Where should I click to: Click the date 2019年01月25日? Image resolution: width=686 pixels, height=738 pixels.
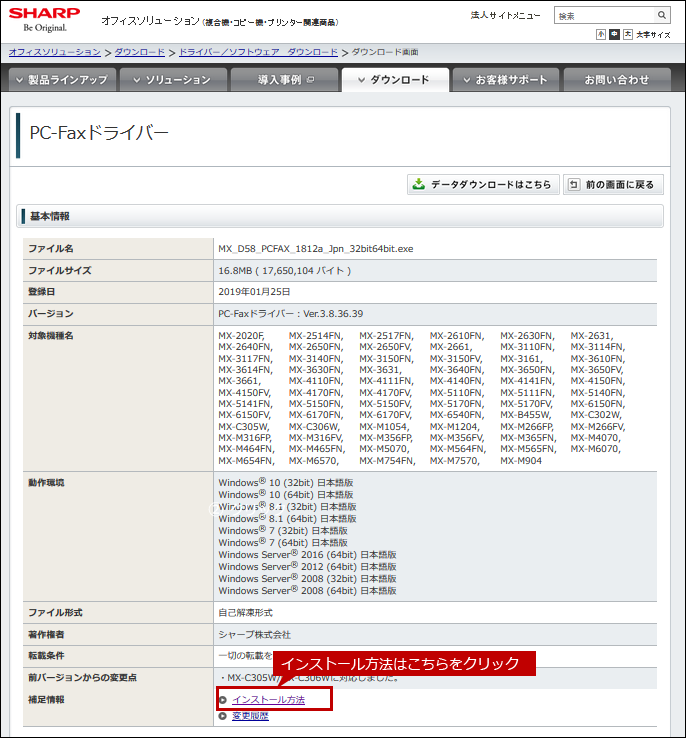pos(254,292)
